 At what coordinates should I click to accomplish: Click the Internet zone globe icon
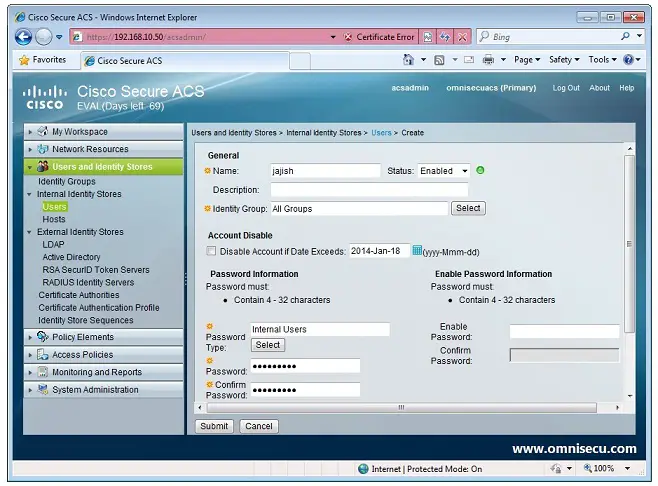click(x=363, y=469)
